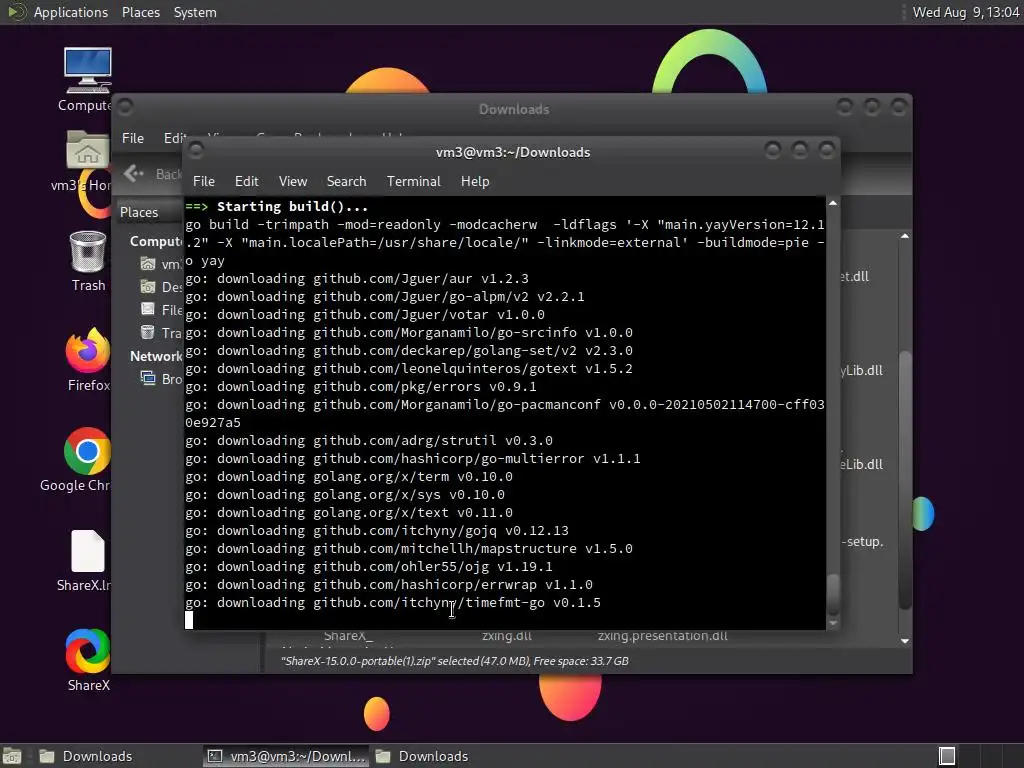Click the terminal scrollbar thumb
The width and height of the screenshot is (1024, 768).
(833, 594)
